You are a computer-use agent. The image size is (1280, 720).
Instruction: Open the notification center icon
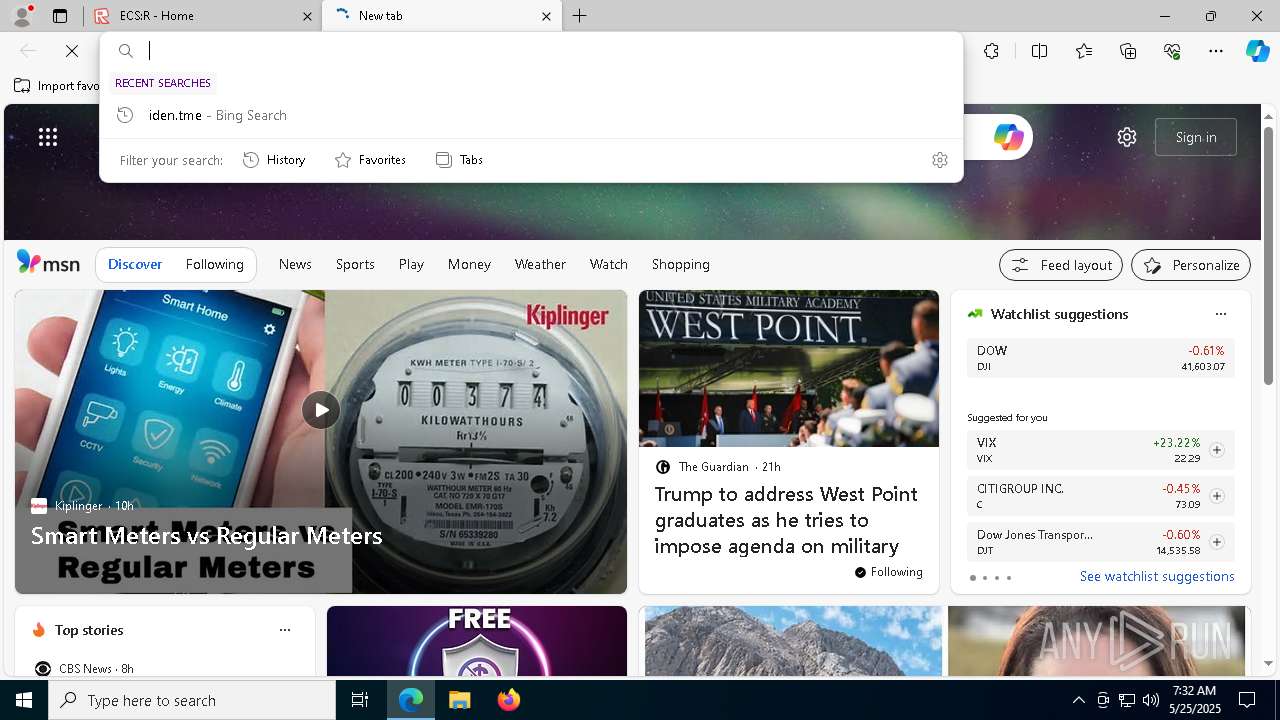(x=1247, y=700)
